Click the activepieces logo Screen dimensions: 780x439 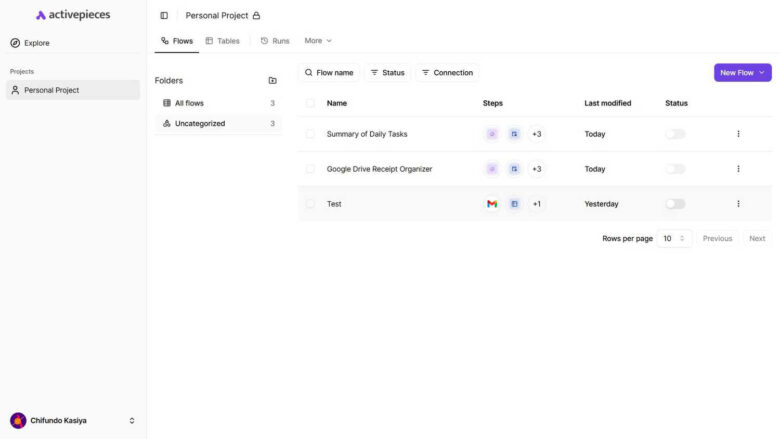(73, 15)
